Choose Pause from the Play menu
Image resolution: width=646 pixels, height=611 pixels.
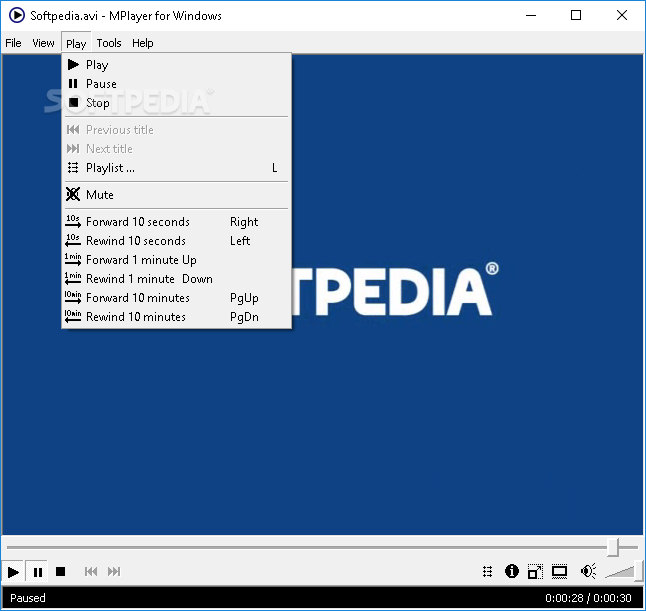(x=176, y=84)
